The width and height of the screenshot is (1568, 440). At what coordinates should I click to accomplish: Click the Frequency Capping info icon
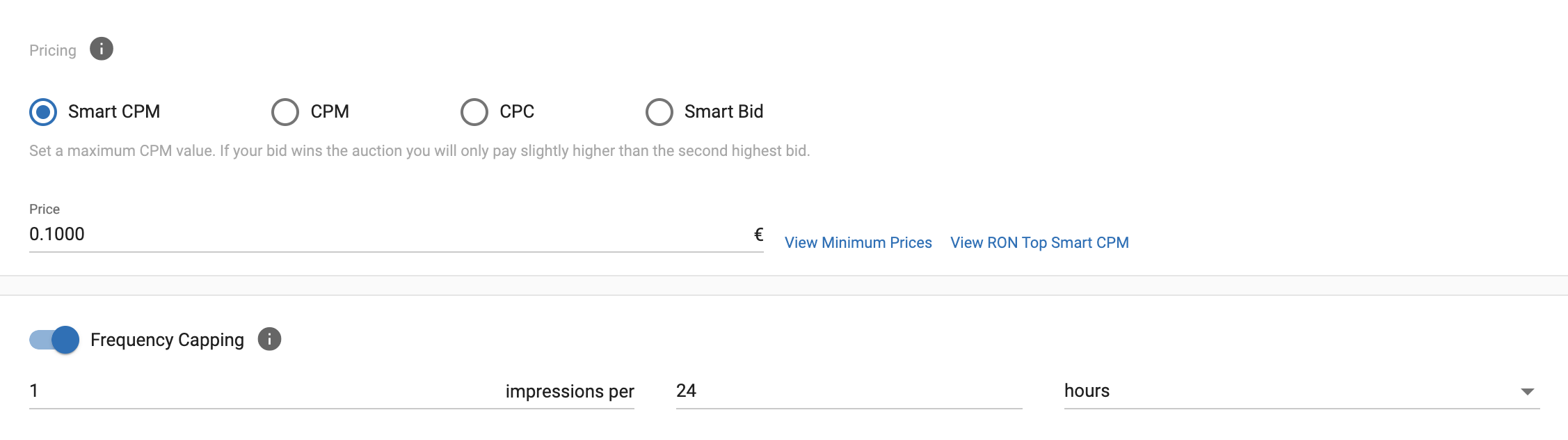[269, 339]
